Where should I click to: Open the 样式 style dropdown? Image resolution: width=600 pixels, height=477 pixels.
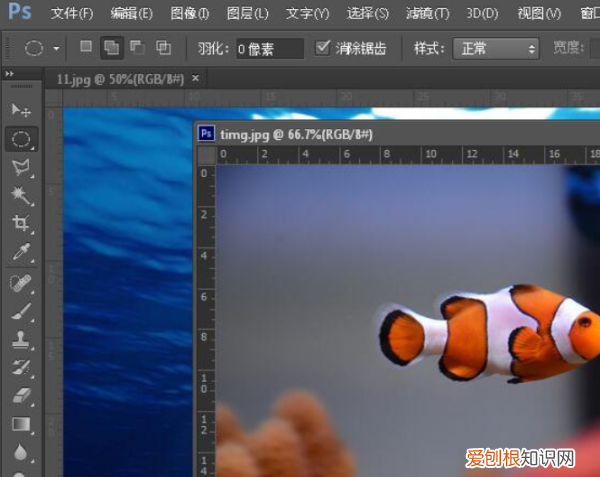pos(496,49)
